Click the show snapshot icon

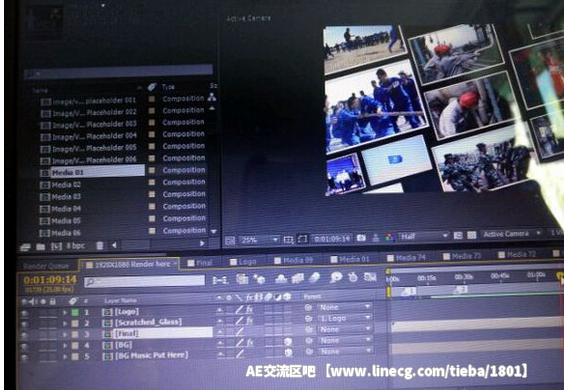pos(376,238)
